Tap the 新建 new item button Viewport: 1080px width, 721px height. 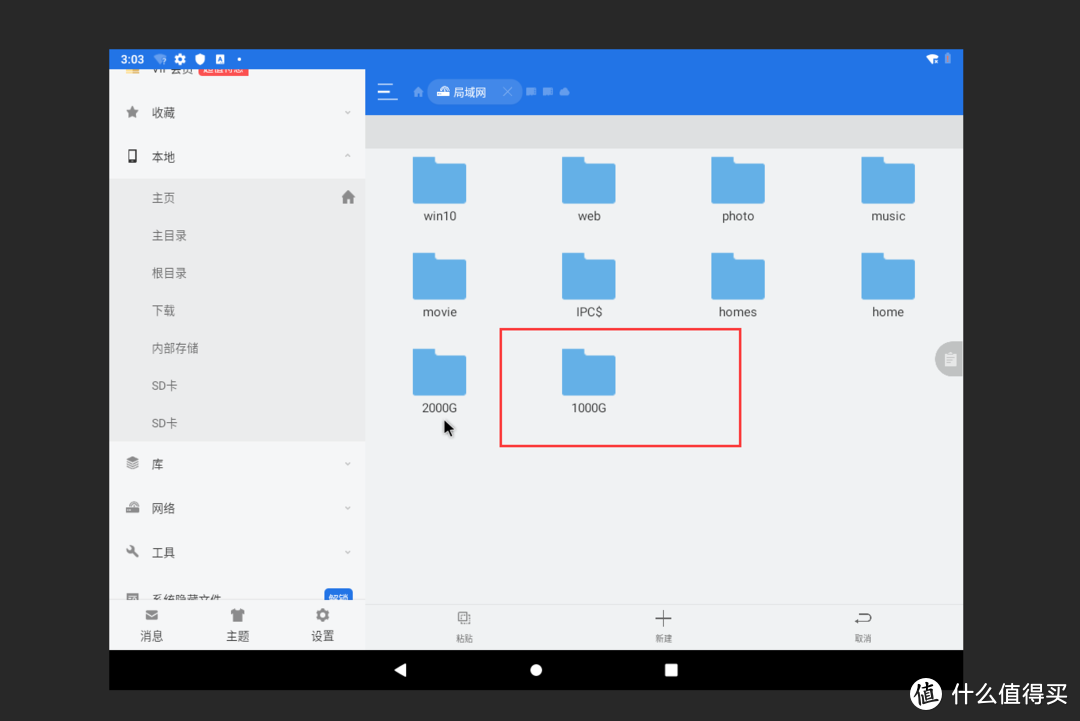pos(663,627)
